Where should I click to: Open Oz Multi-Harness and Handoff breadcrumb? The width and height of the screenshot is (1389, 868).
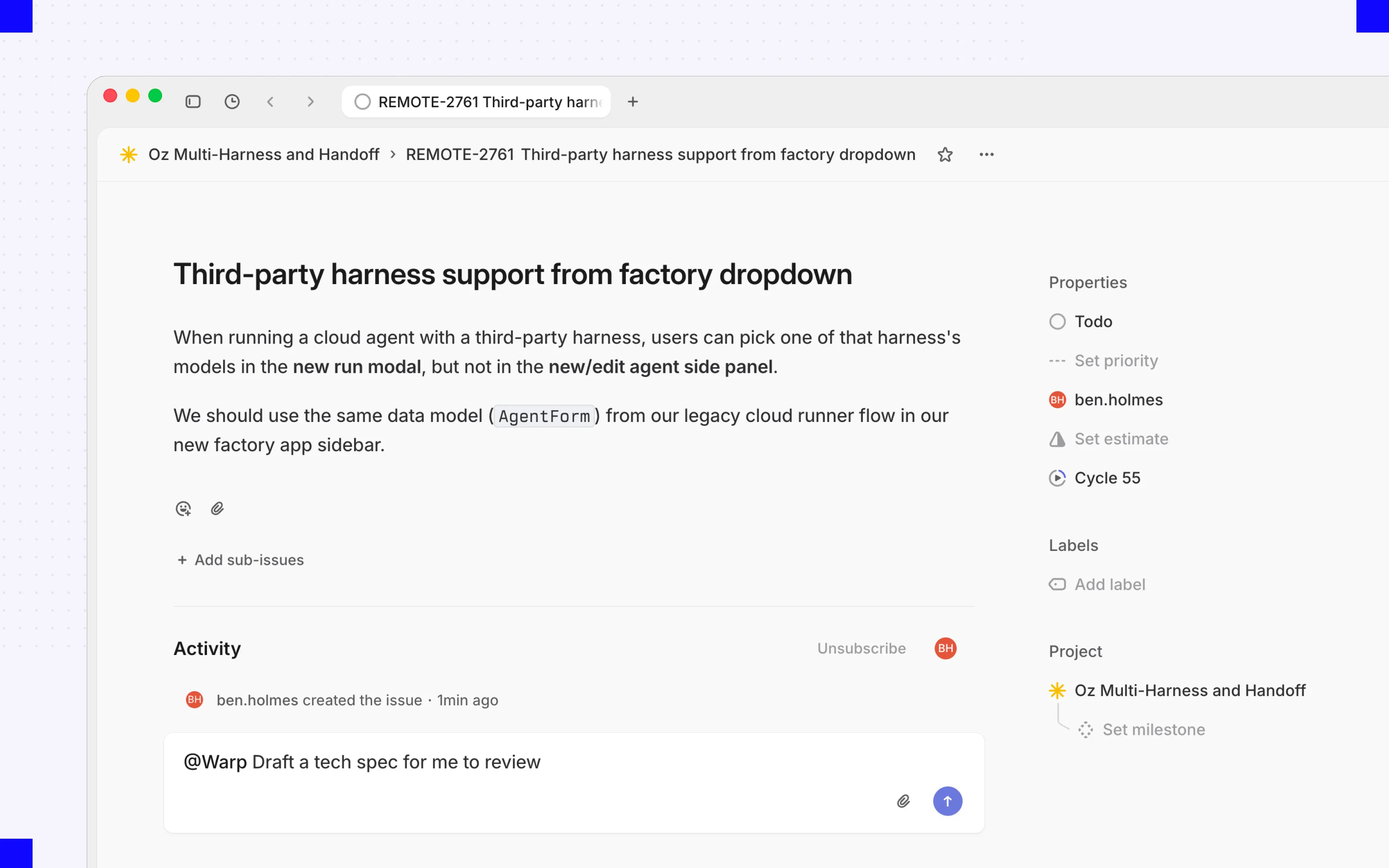click(x=263, y=154)
